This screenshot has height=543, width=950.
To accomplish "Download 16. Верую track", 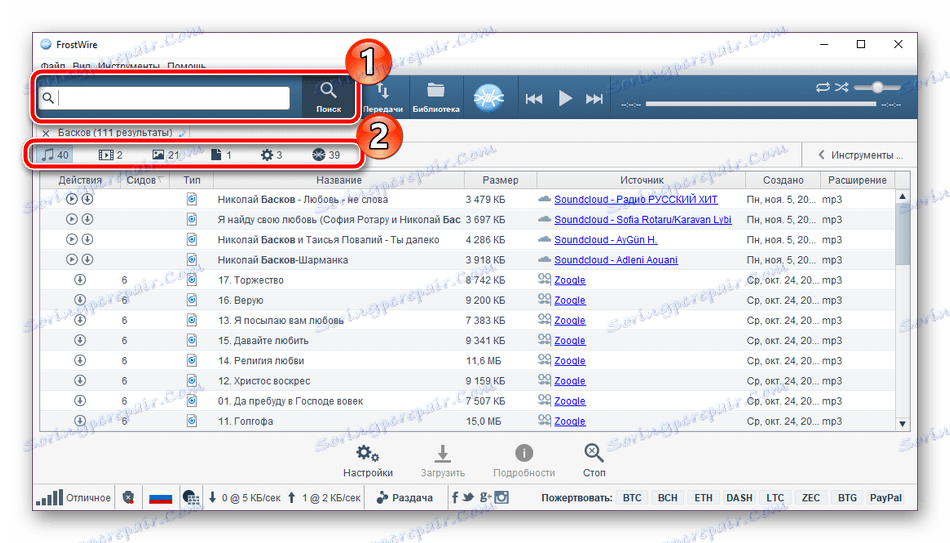I will point(79,300).
